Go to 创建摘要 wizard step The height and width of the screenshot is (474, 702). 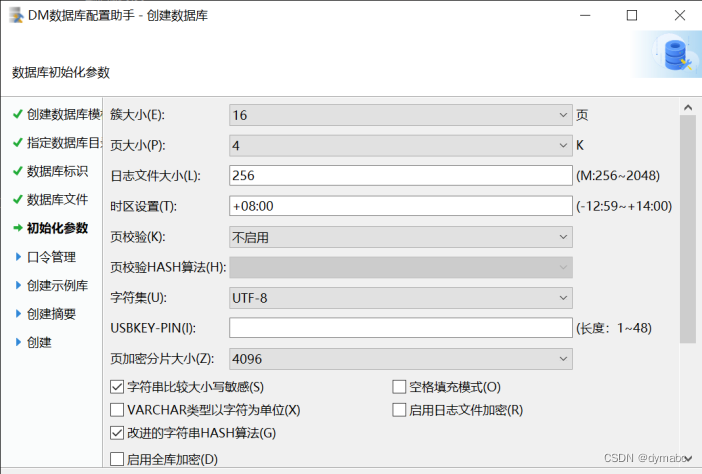pos(51,314)
